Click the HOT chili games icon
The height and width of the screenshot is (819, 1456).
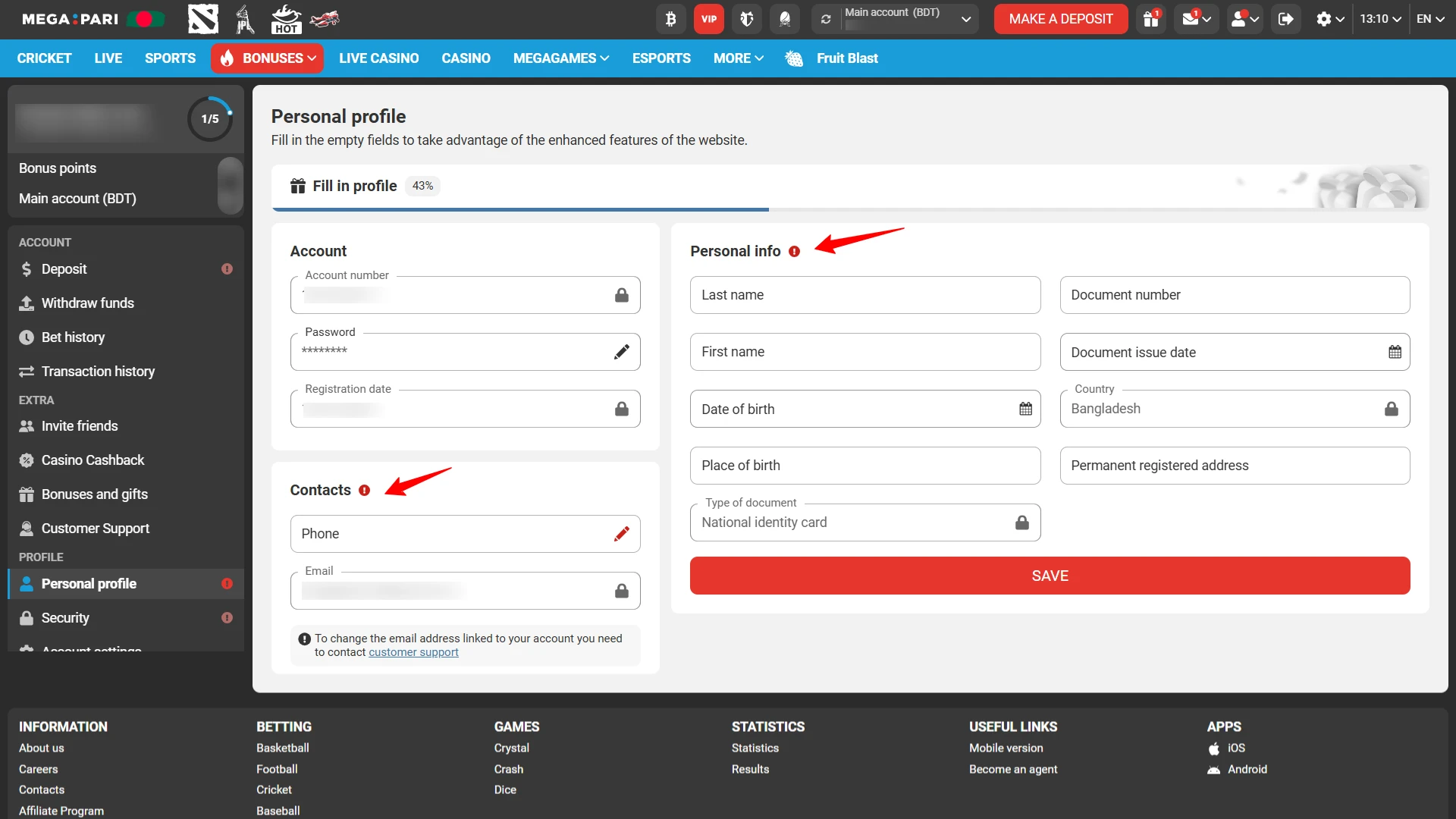[286, 19]
